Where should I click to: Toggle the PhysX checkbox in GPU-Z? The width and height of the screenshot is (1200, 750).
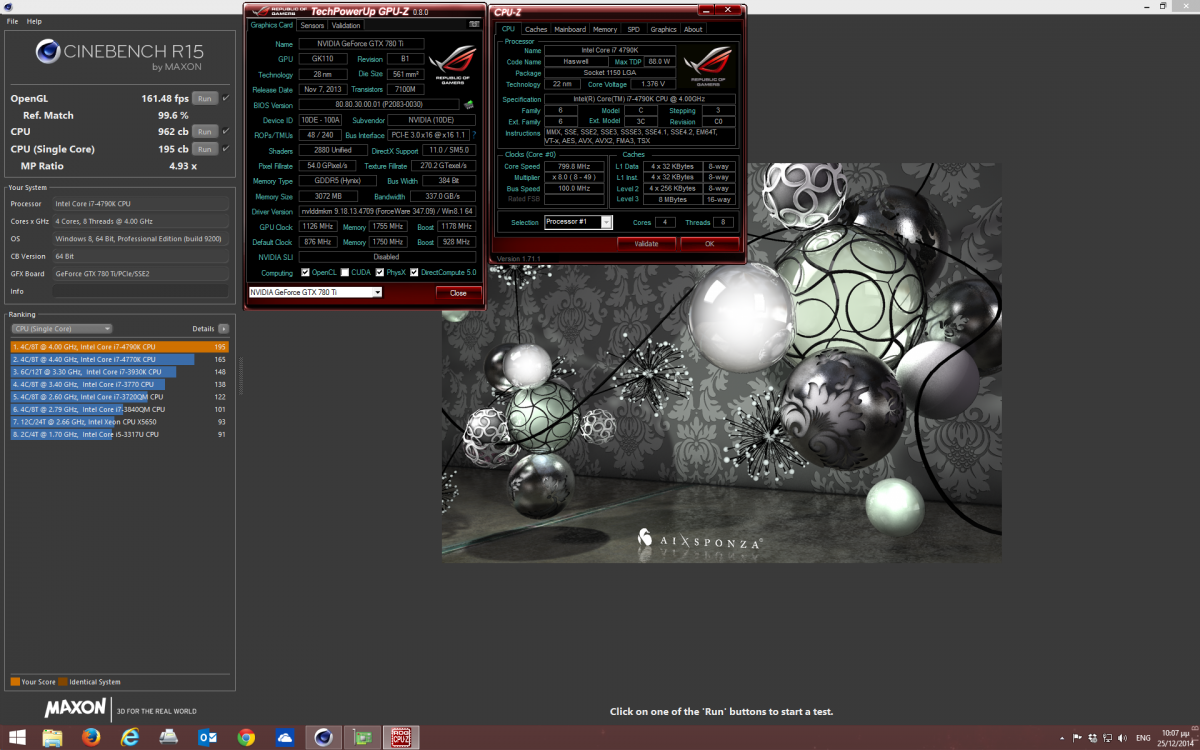tap(379, 272)
